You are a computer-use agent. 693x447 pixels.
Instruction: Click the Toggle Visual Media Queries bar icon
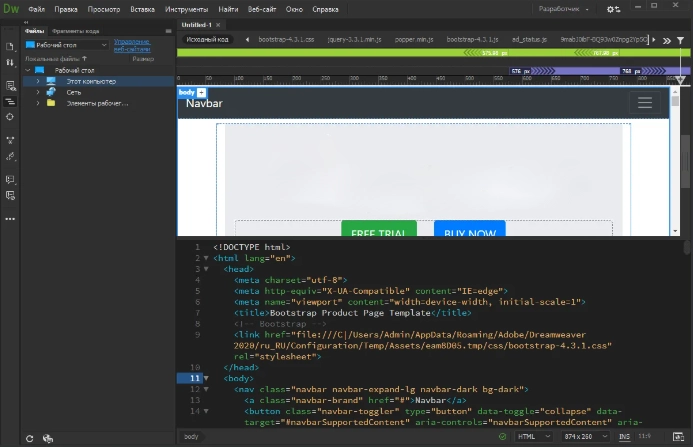point(10,102)
